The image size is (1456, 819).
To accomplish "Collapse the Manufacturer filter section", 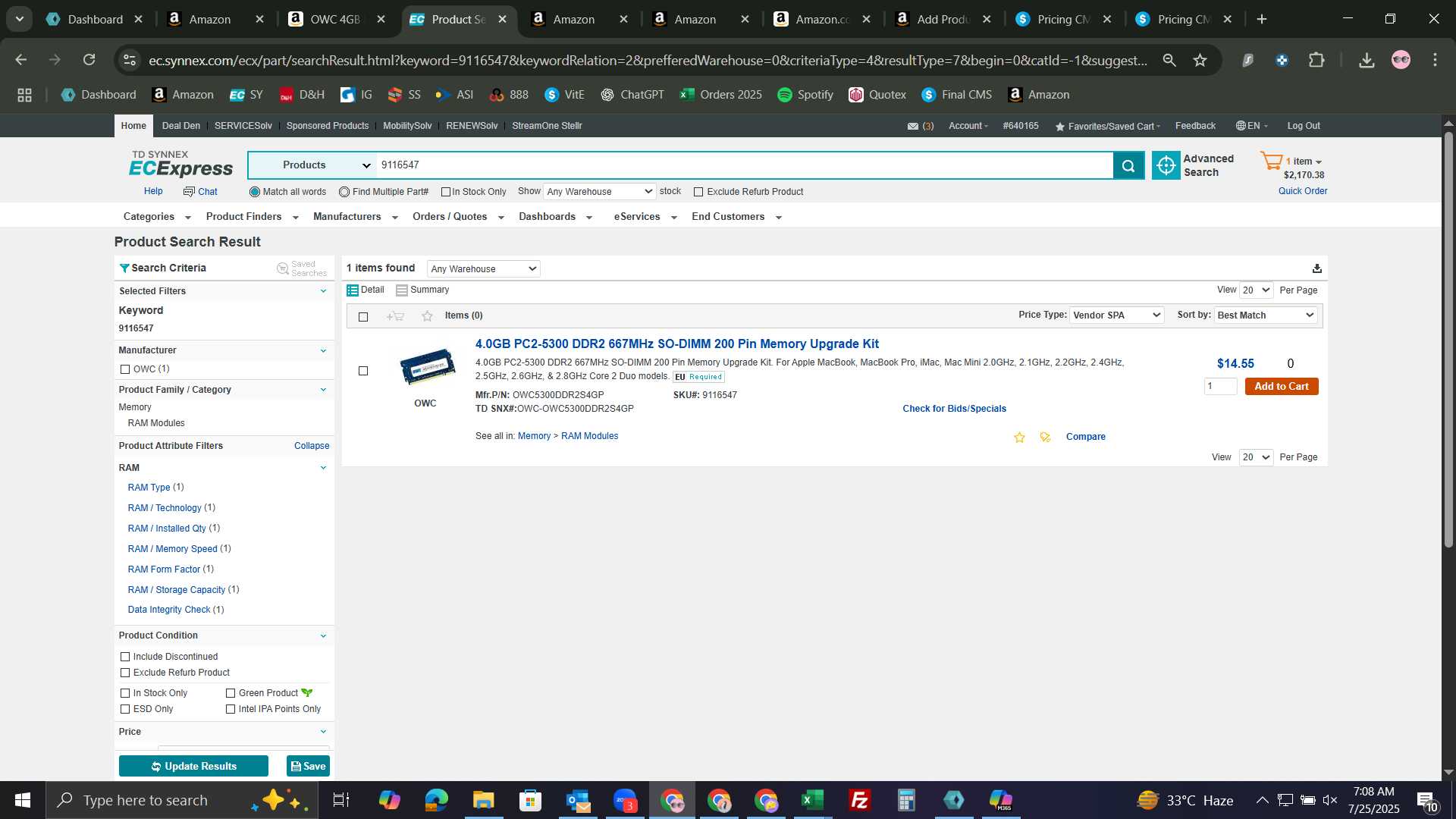I will click(x=323, y=350).
